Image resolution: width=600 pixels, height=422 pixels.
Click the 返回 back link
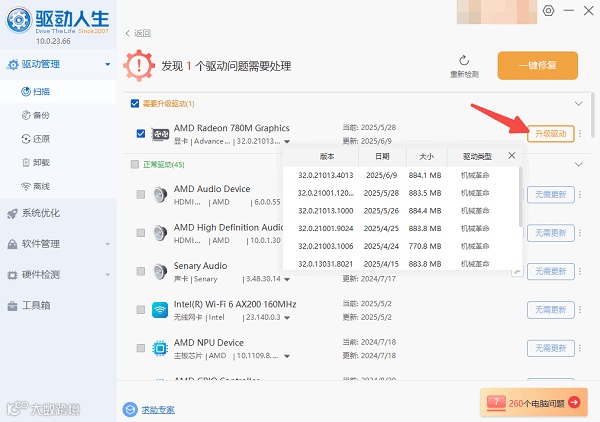pyautogui.click(x=142, y=33)
